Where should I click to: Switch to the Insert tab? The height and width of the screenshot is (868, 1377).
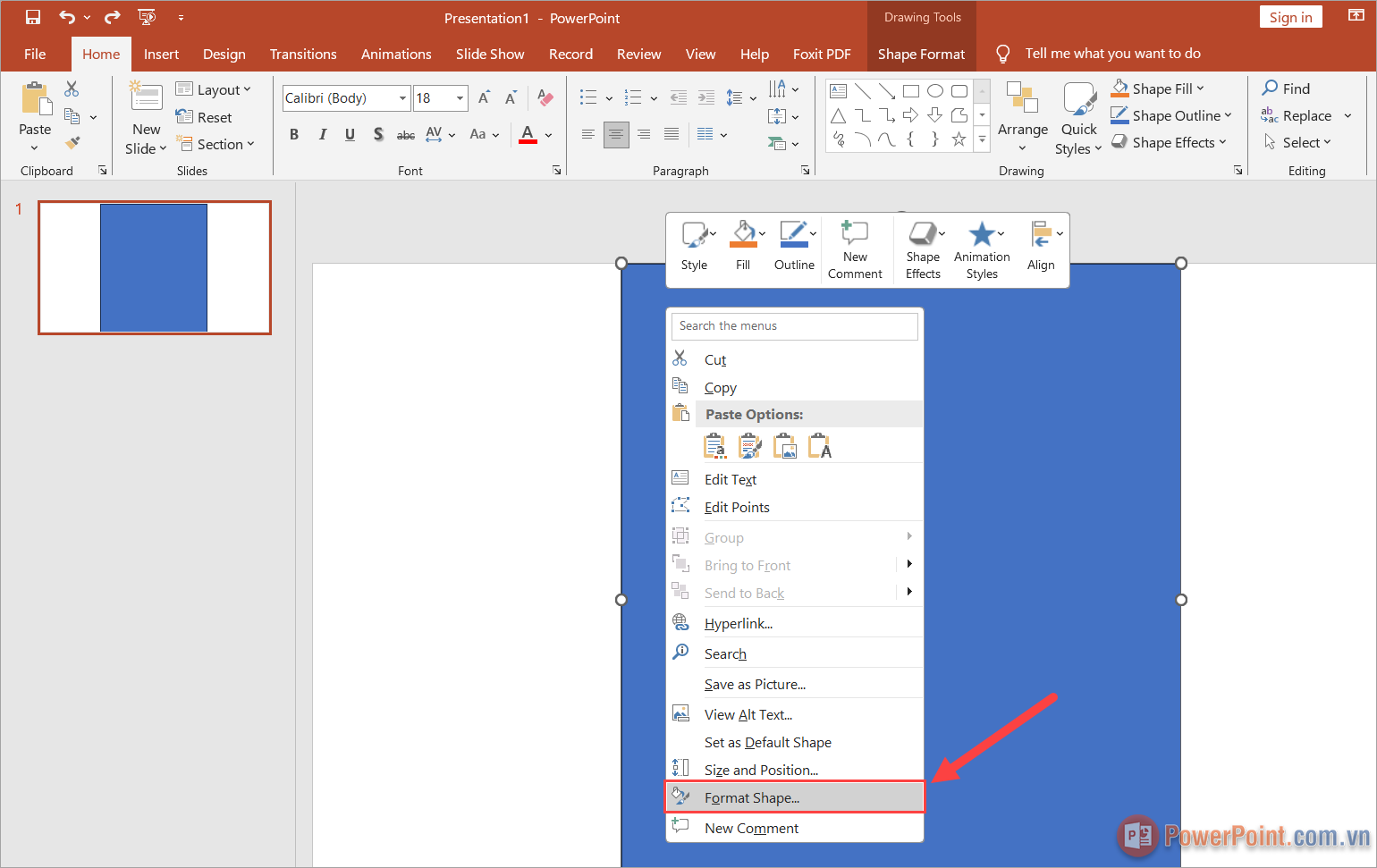161,55
